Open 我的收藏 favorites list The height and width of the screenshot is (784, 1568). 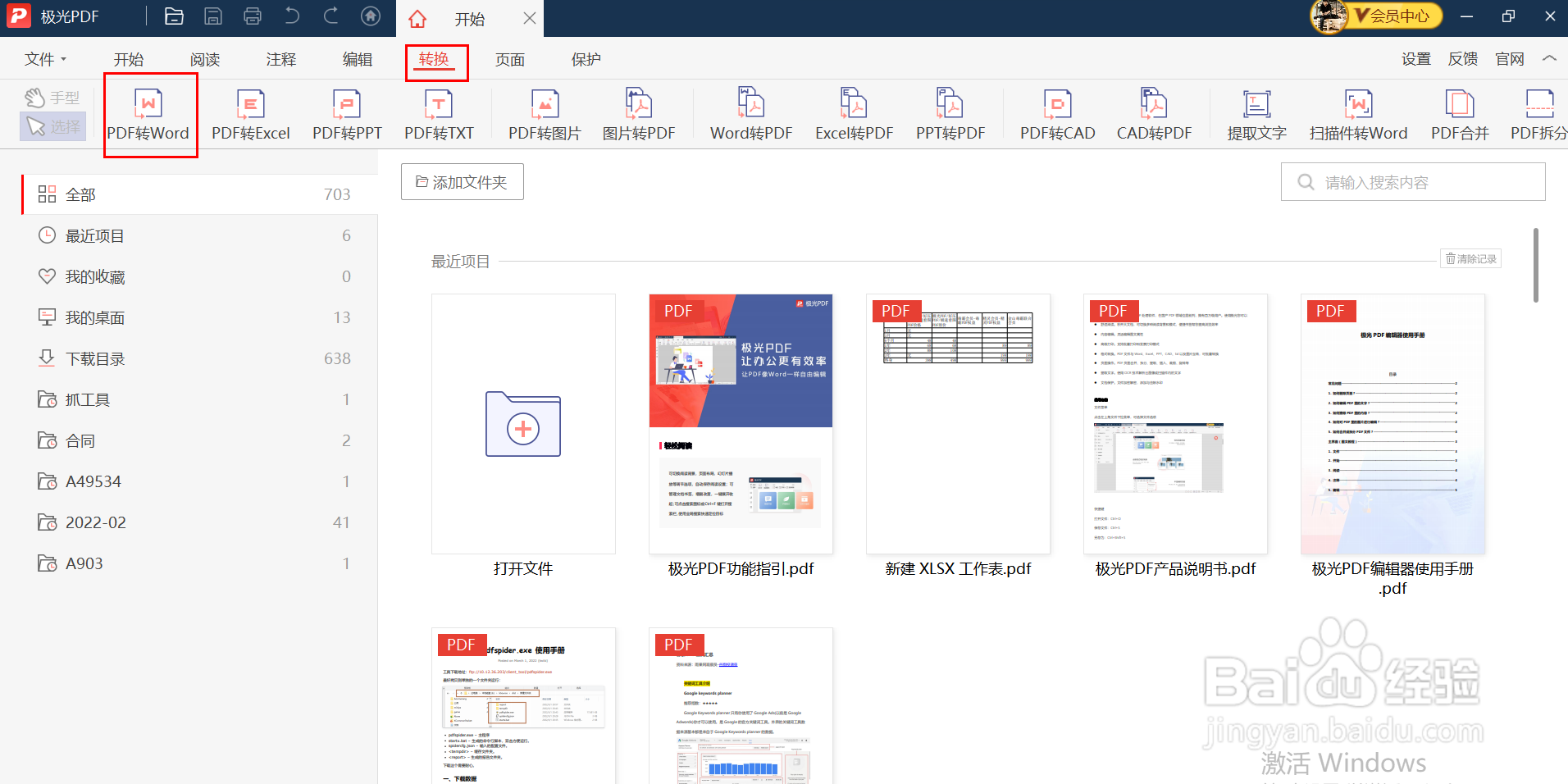pyautogui.click(x=199, y=276)
